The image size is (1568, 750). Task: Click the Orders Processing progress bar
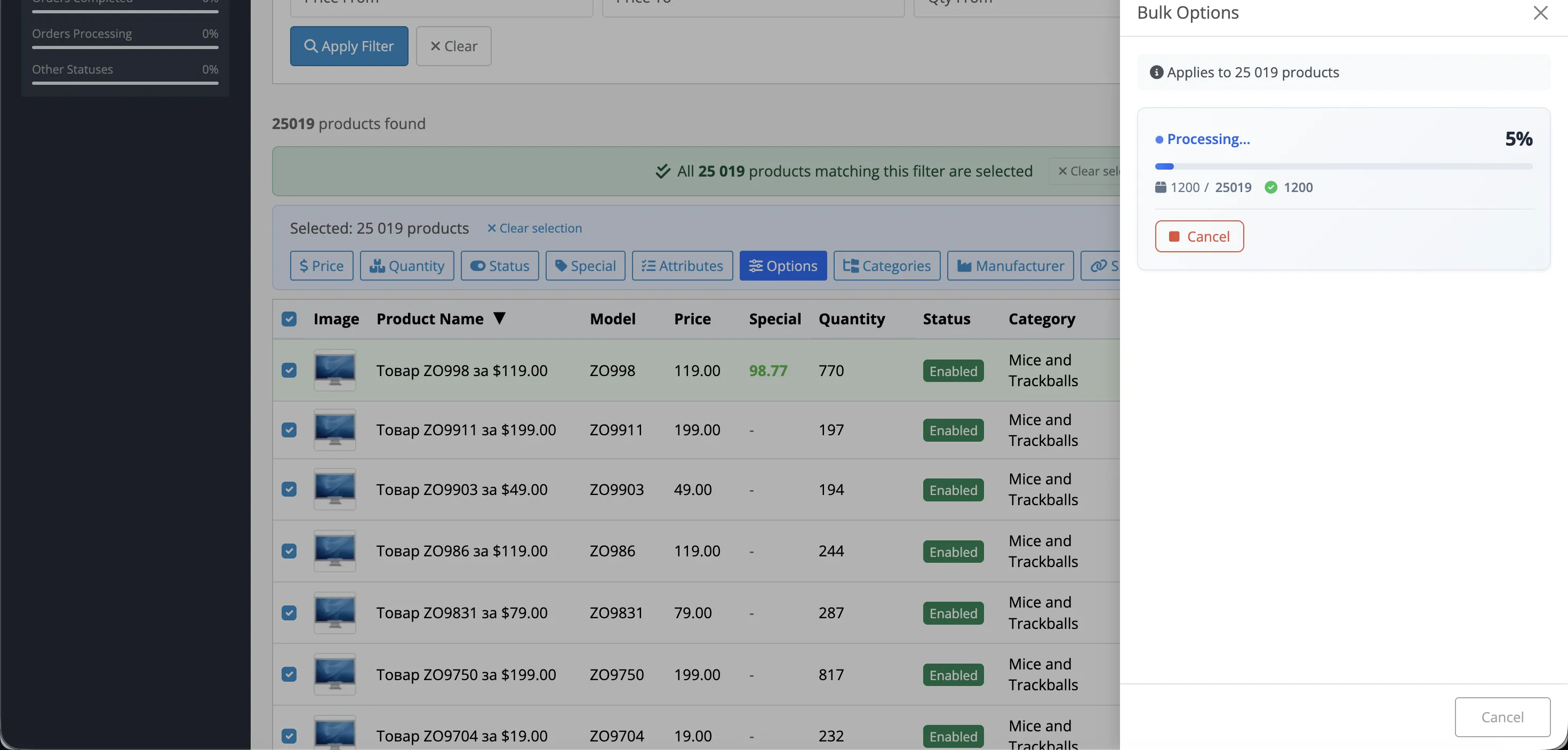(125, 47)
